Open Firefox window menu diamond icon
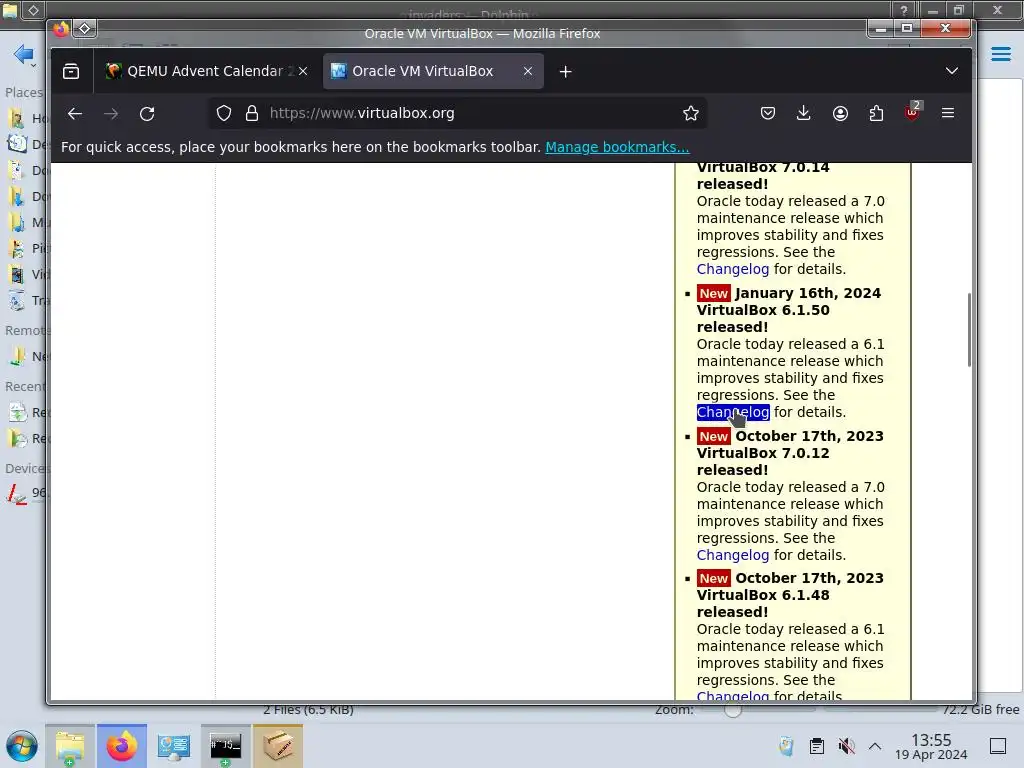The height and width of the screenshot is (768, 1024). point(85,28)
